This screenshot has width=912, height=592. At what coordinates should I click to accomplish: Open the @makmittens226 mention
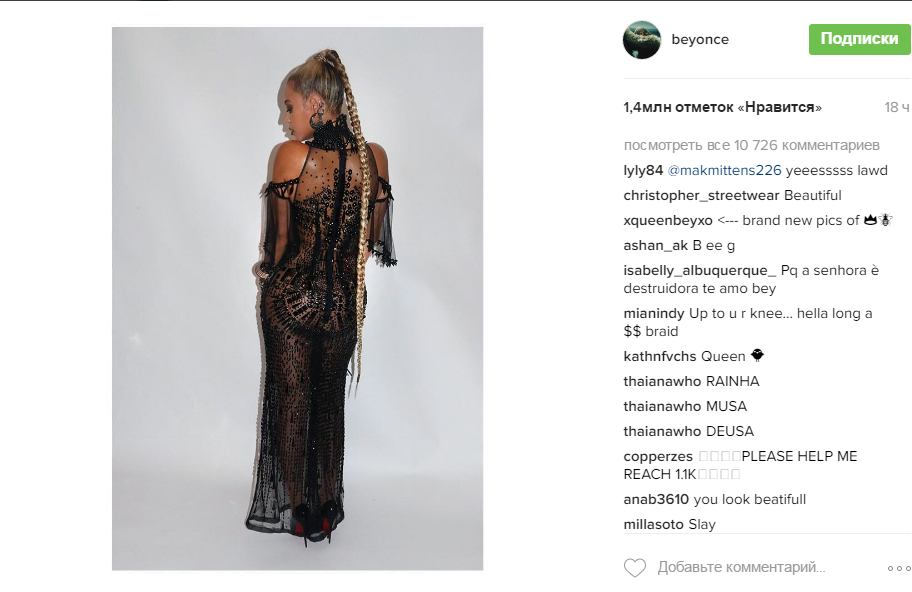[724, 170]
